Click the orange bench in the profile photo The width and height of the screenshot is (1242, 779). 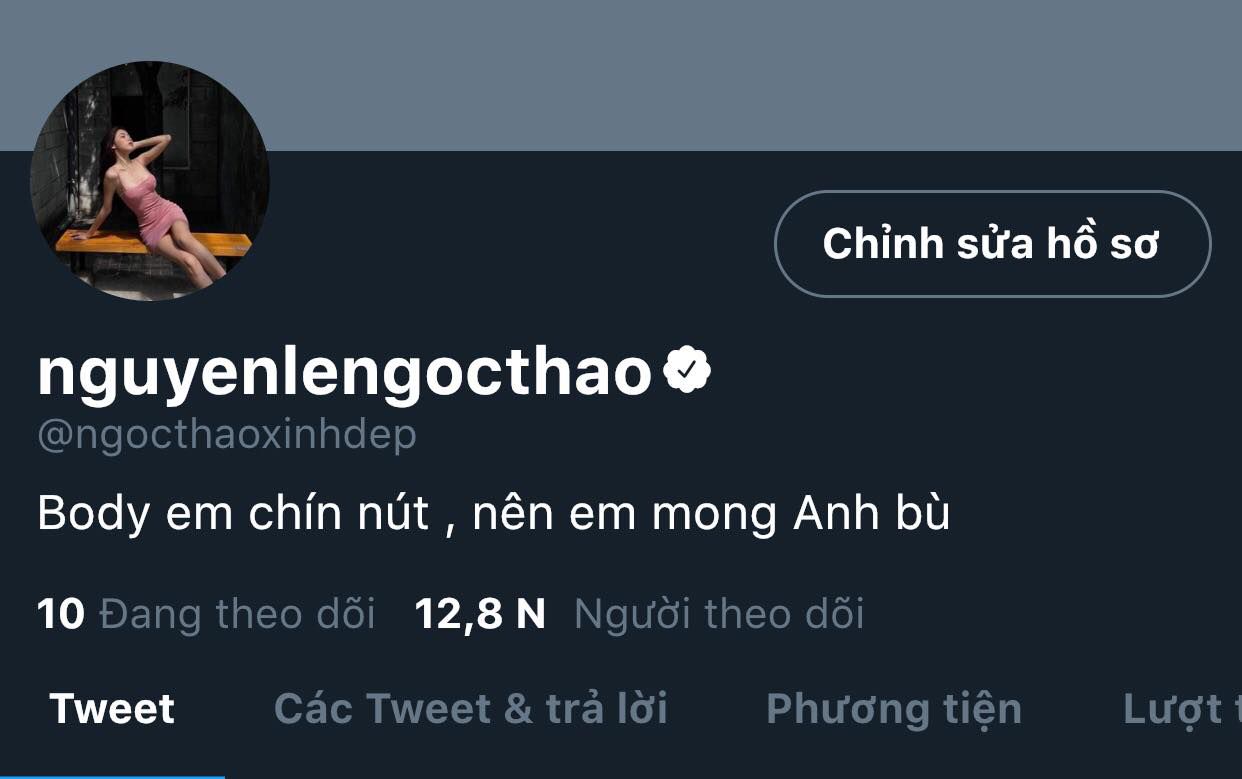pos(150,242)
